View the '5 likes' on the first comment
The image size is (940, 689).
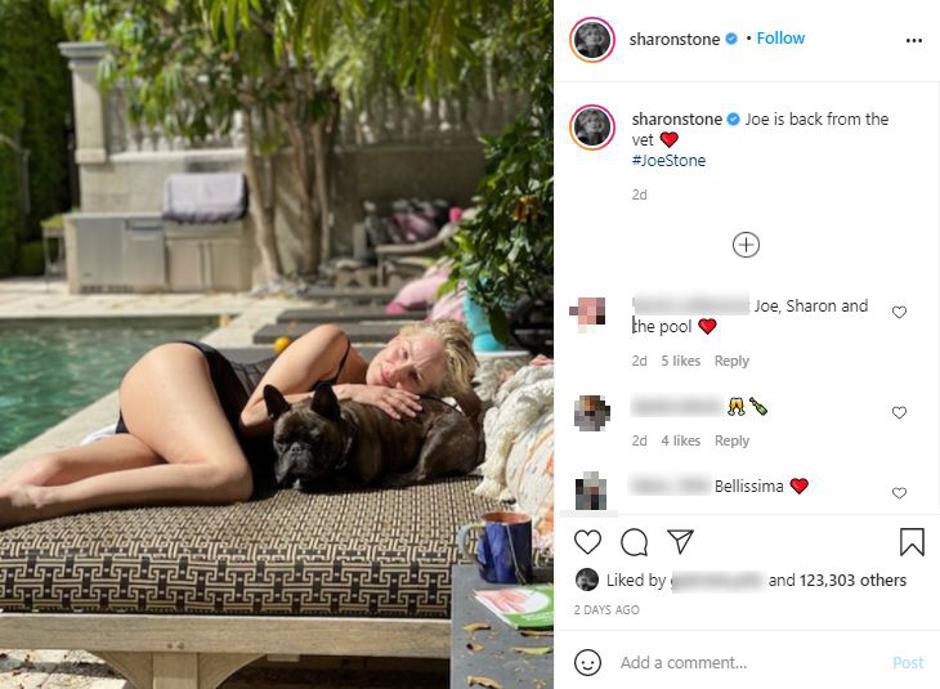coord(680,361)
